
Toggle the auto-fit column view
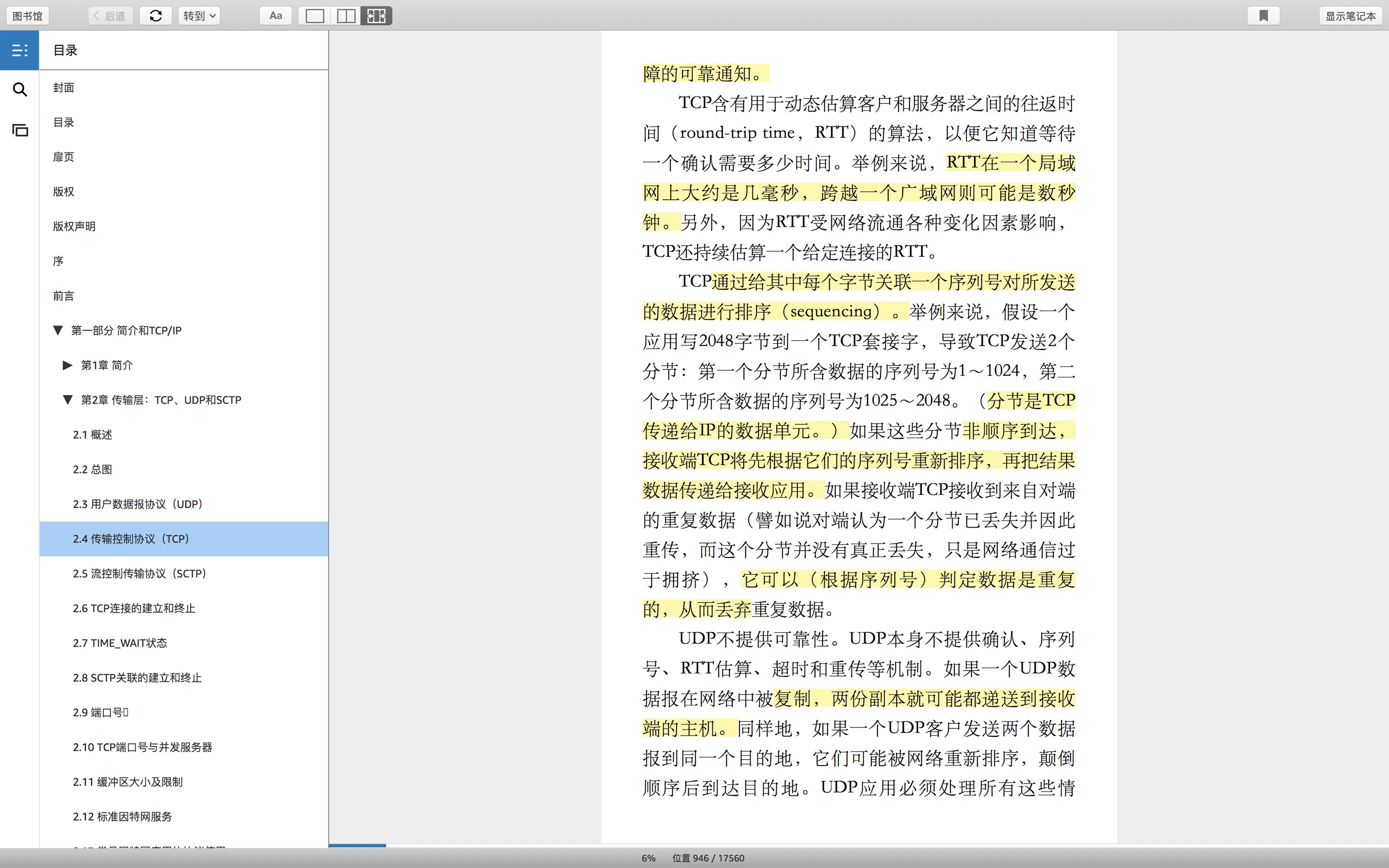[x=377, y=16]
